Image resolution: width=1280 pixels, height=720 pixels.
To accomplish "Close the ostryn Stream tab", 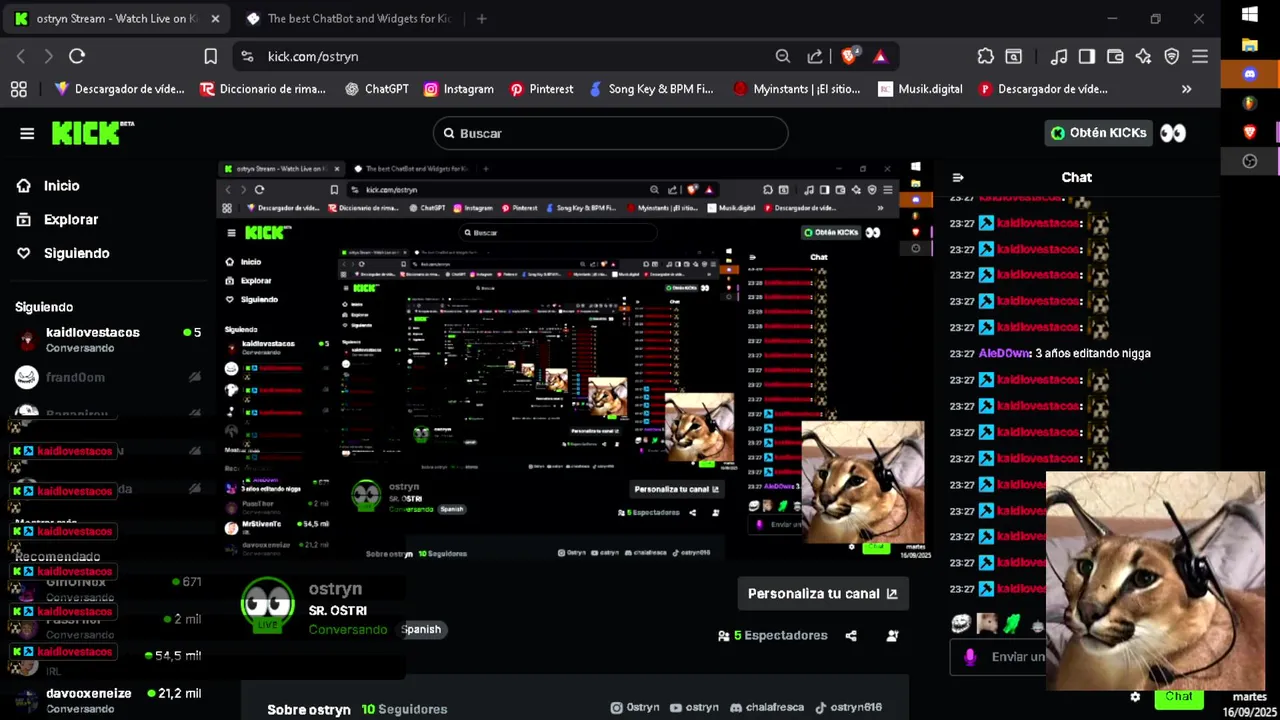I will click(x=215, y=19).
